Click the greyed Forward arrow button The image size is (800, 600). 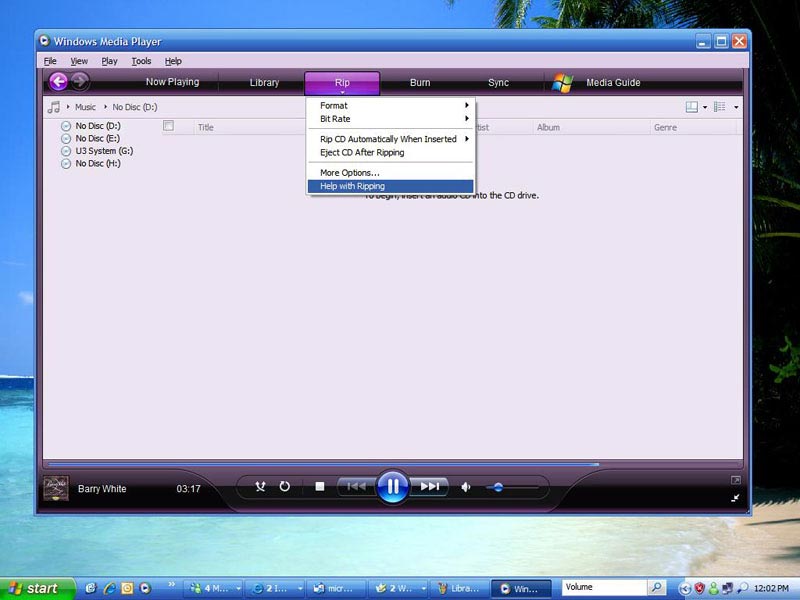[80, 81]
